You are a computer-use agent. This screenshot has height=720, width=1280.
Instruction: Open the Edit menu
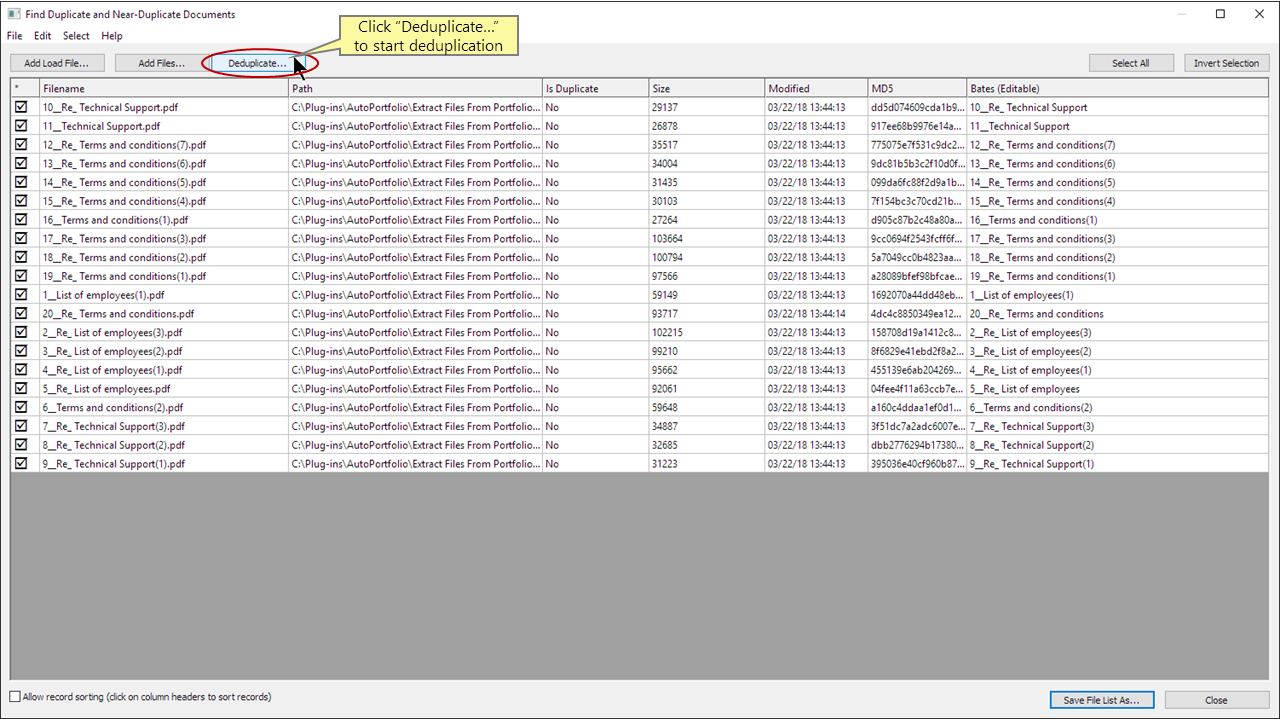42,35
